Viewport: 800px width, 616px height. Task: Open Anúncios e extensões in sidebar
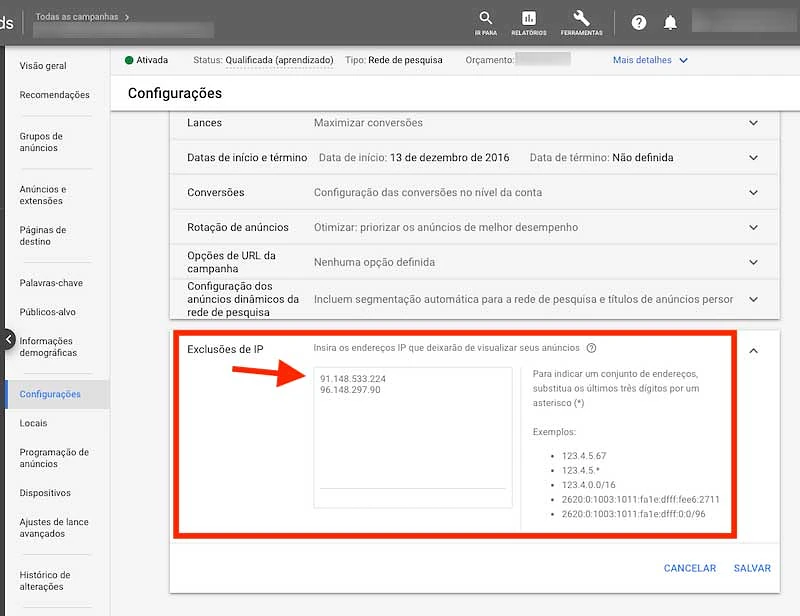point(43,195)
